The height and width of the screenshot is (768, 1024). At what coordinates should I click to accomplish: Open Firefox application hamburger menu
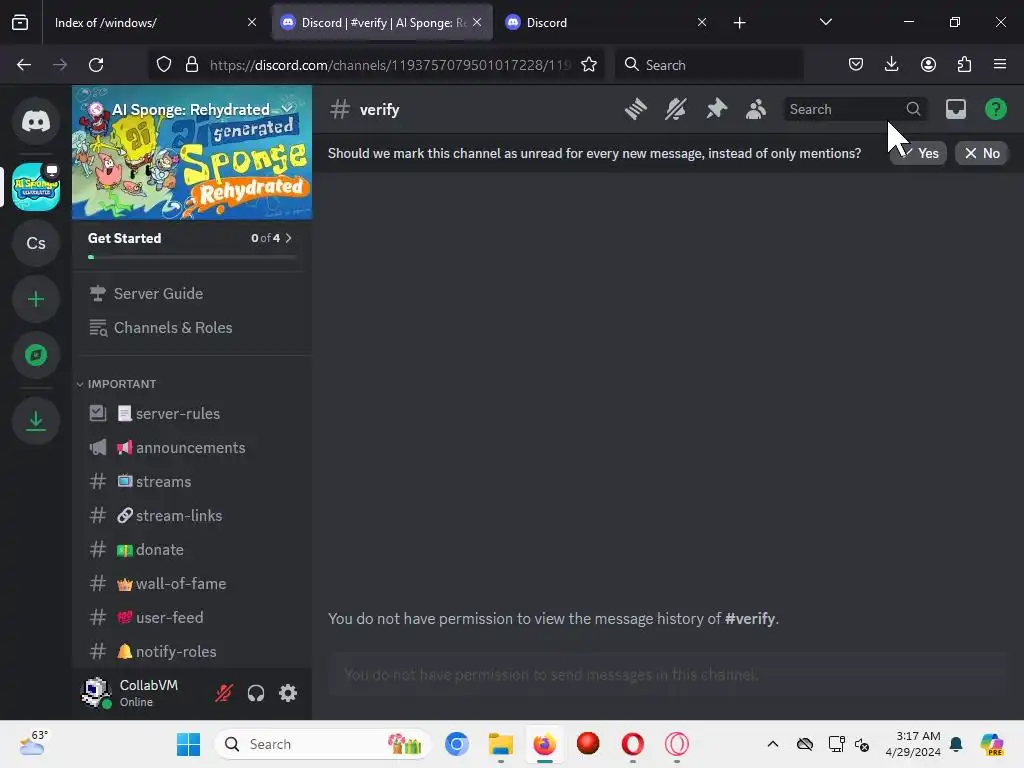click(1000, 65)
